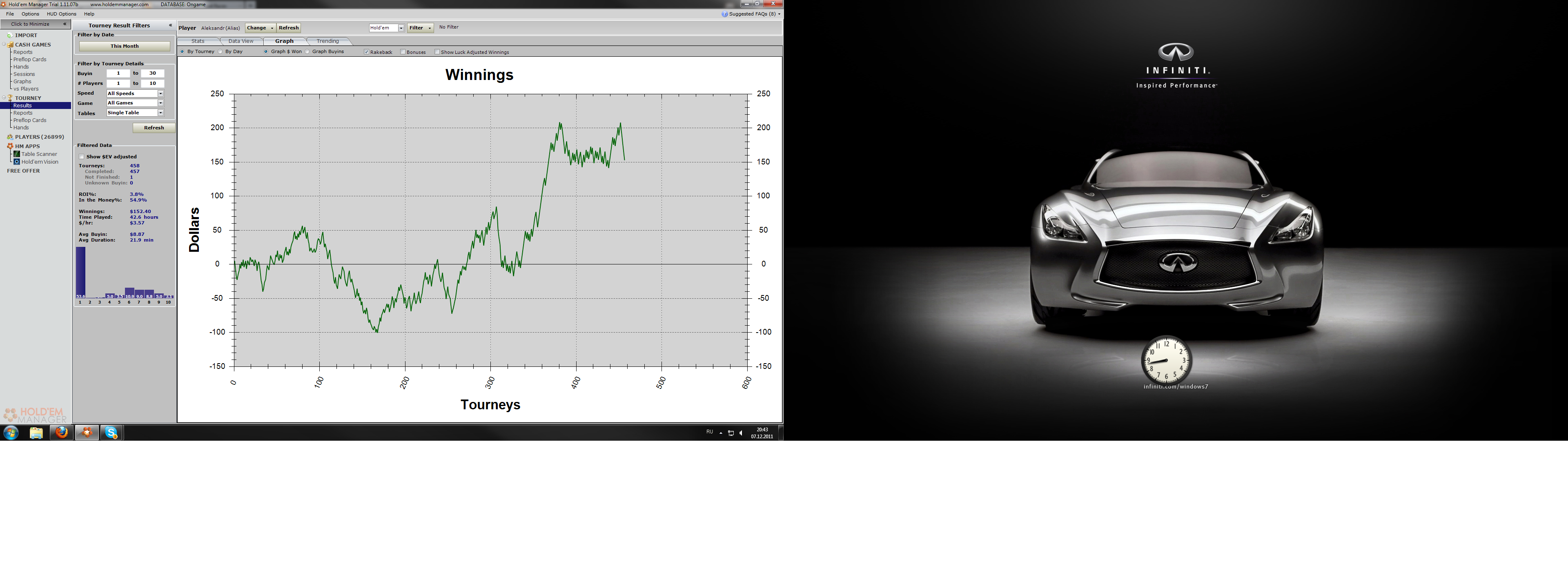The image size is (1568, 577).
Task: Collapse the Tourney Result Filters panel
Action: click(170, 25)
